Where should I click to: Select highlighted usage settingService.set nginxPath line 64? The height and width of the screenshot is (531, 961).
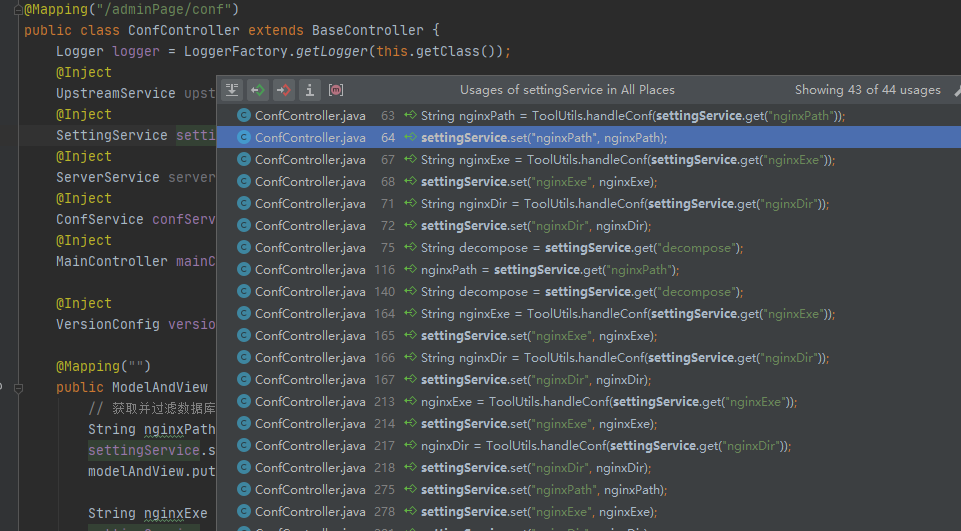click(x=544, y=137)
